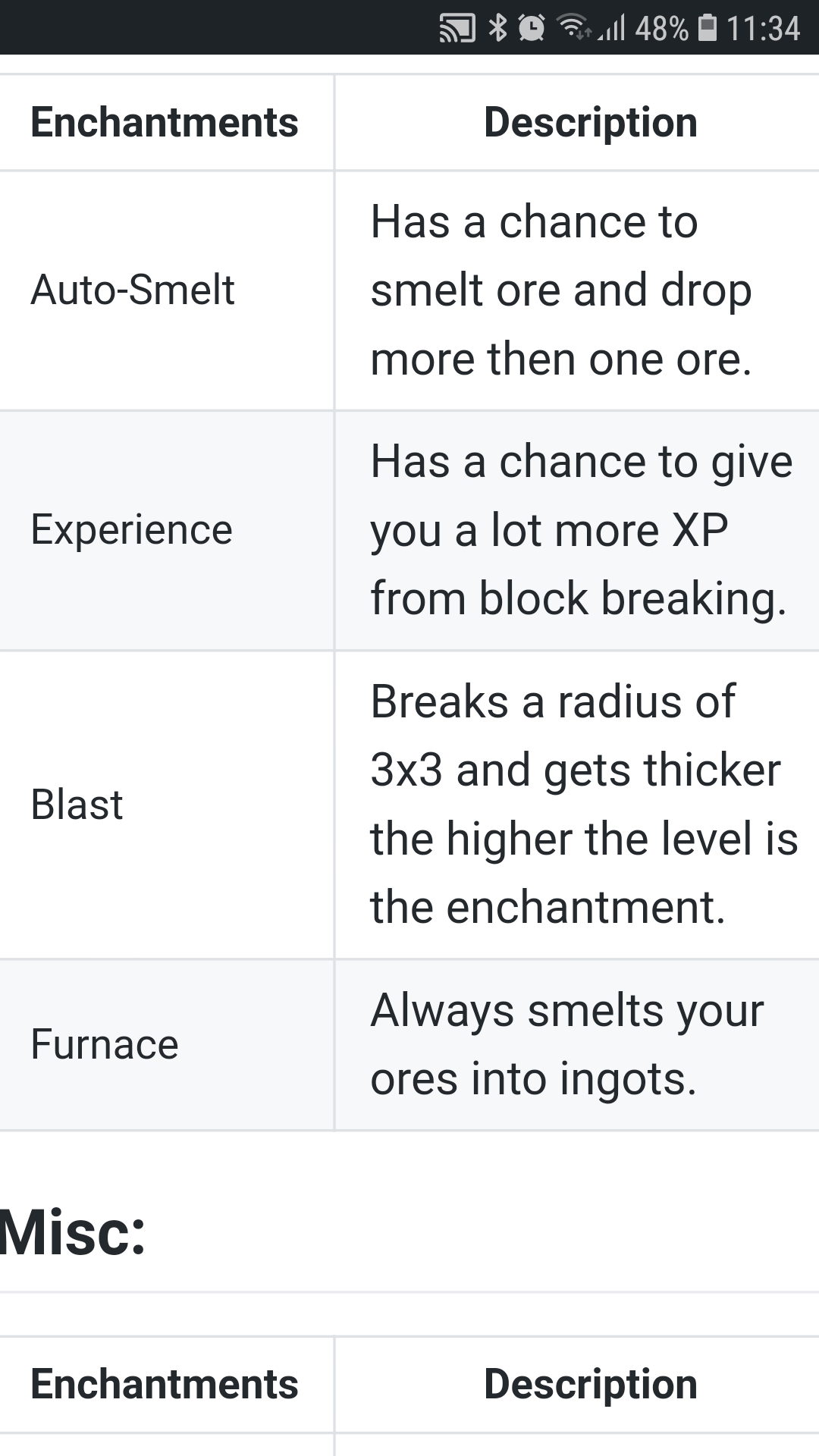Tap the Bluetooth status icon
Screen dimensions: 819x1456
point(497,28)
